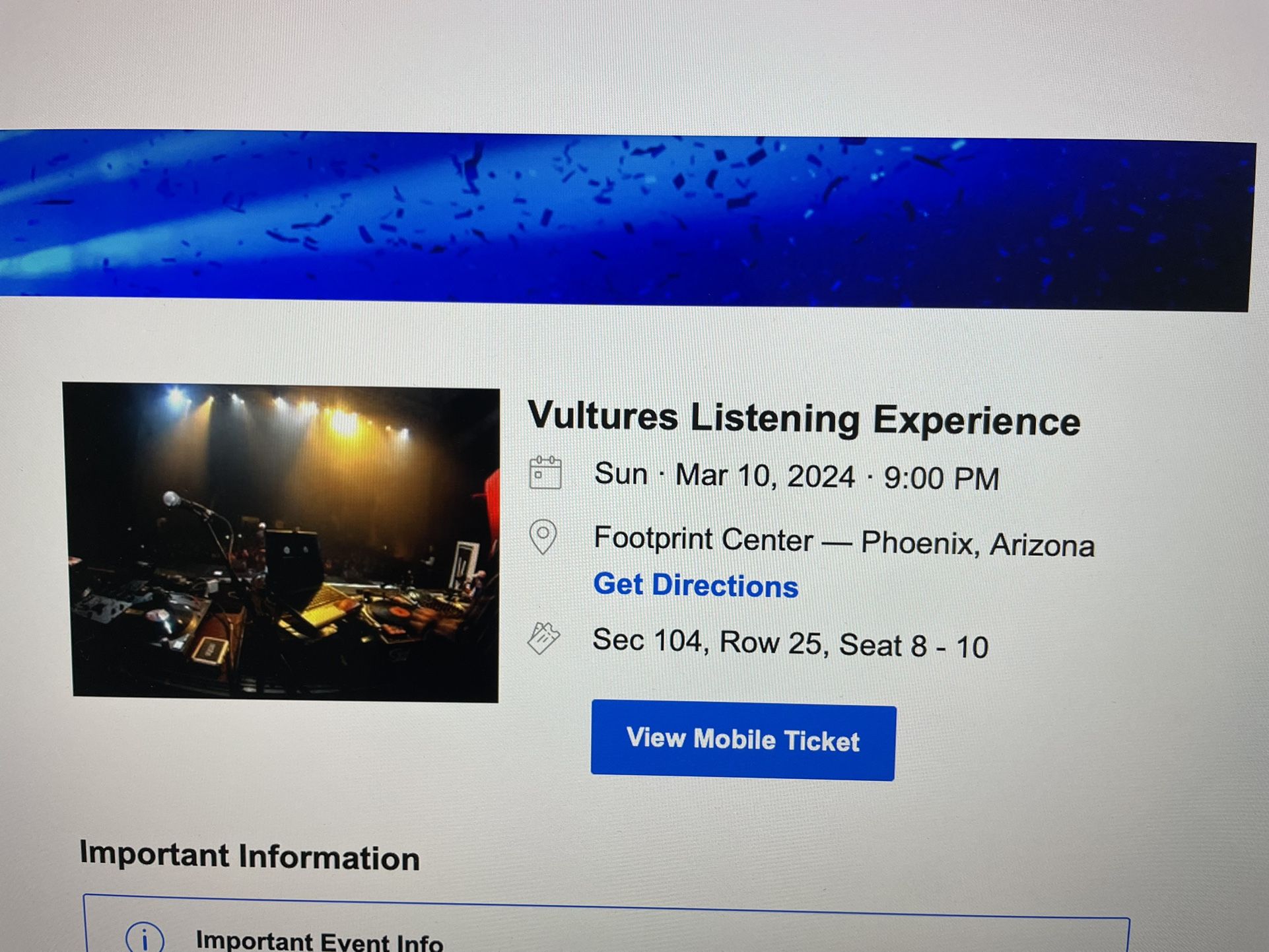Open the Get Directions link

coord(695,585)
